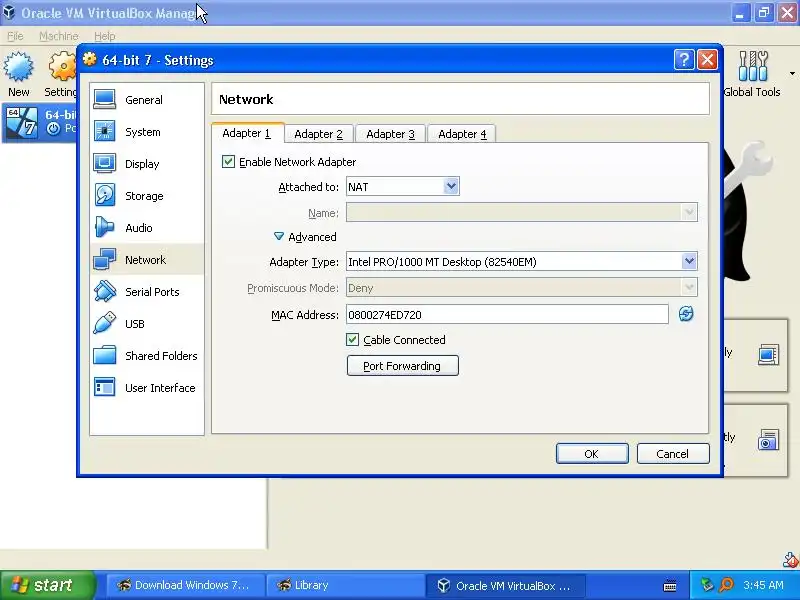
Task: Switch to the Adapter 1 tab
Action: point(247,133)
